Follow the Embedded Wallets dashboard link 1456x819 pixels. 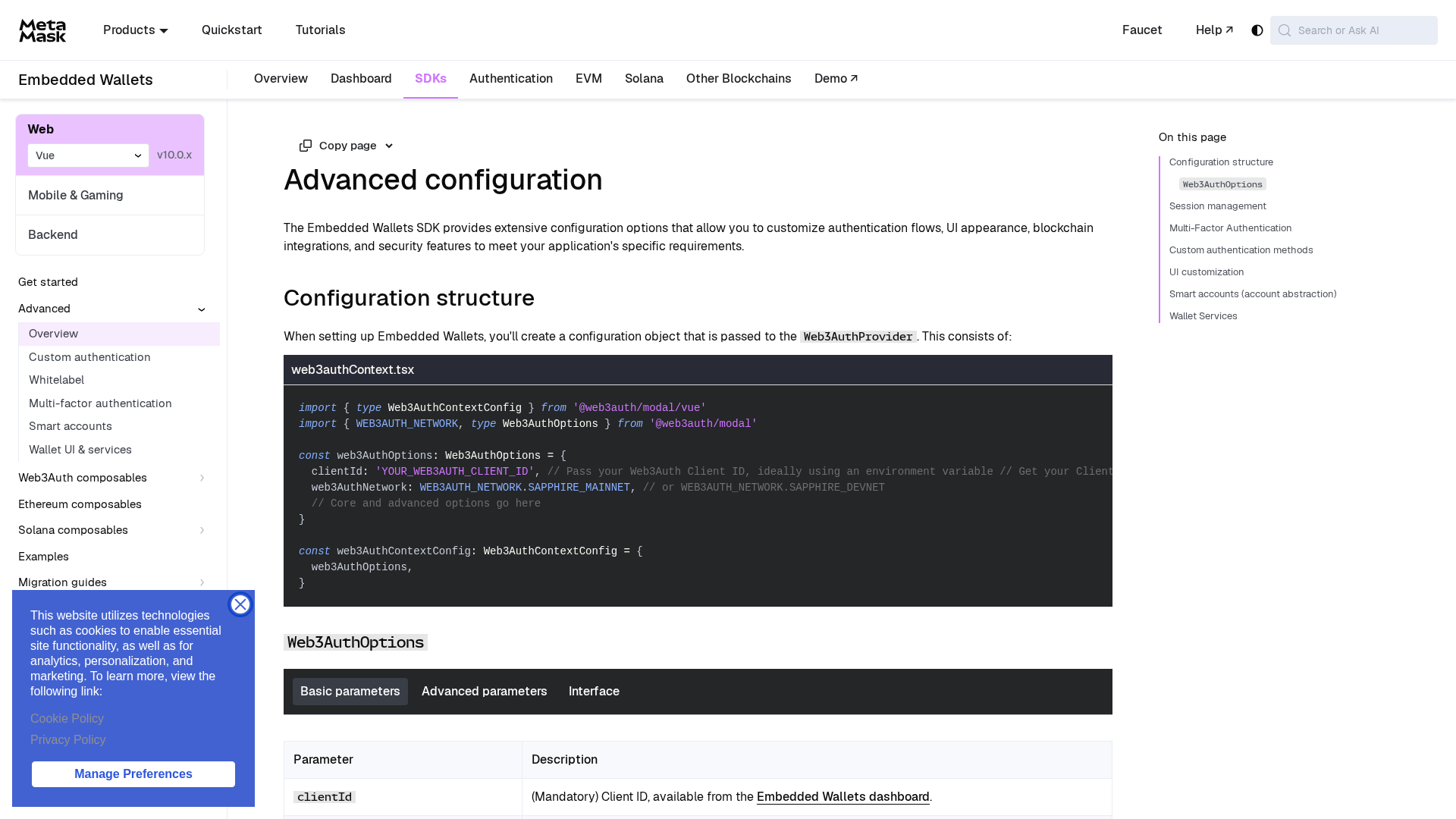(843, 797)
